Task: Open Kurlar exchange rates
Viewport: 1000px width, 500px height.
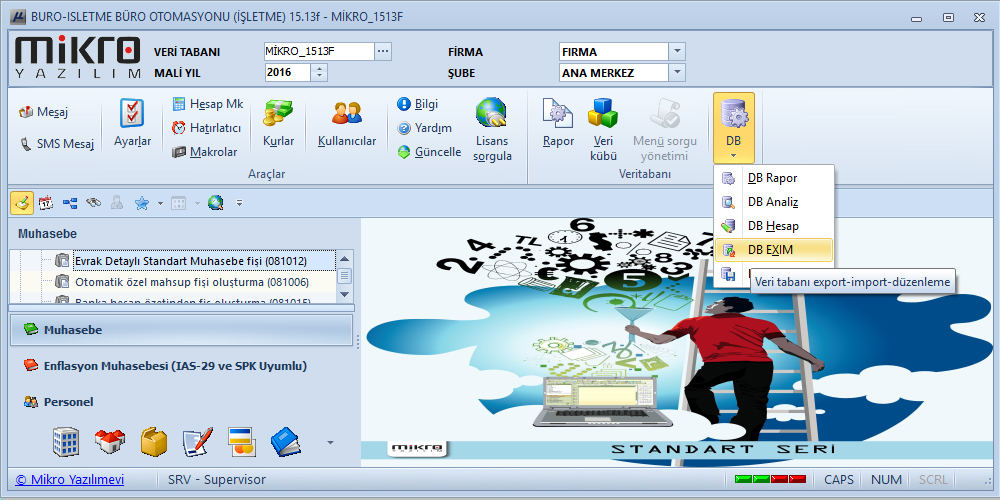Action: pyautogui.click(x=279, y=124)
